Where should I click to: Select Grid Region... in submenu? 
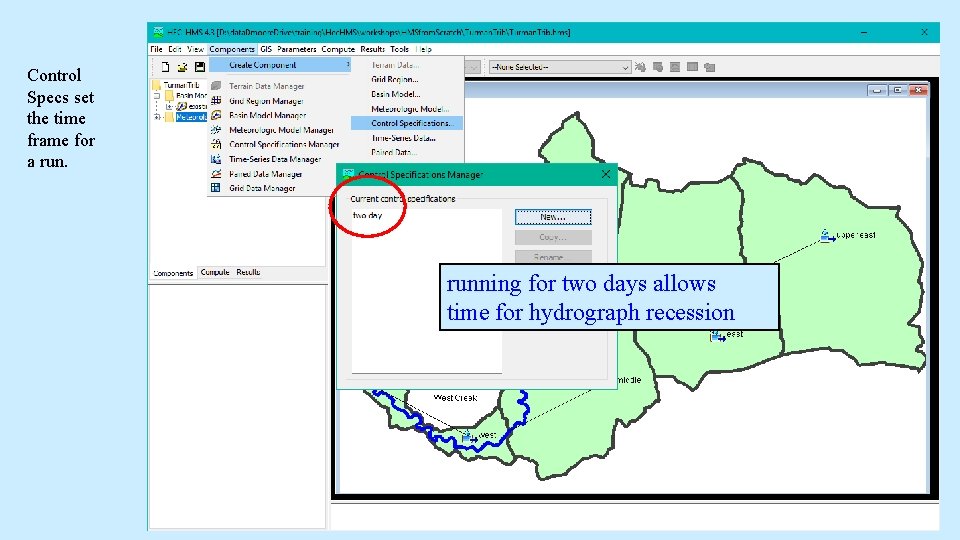tap(394, 80)
